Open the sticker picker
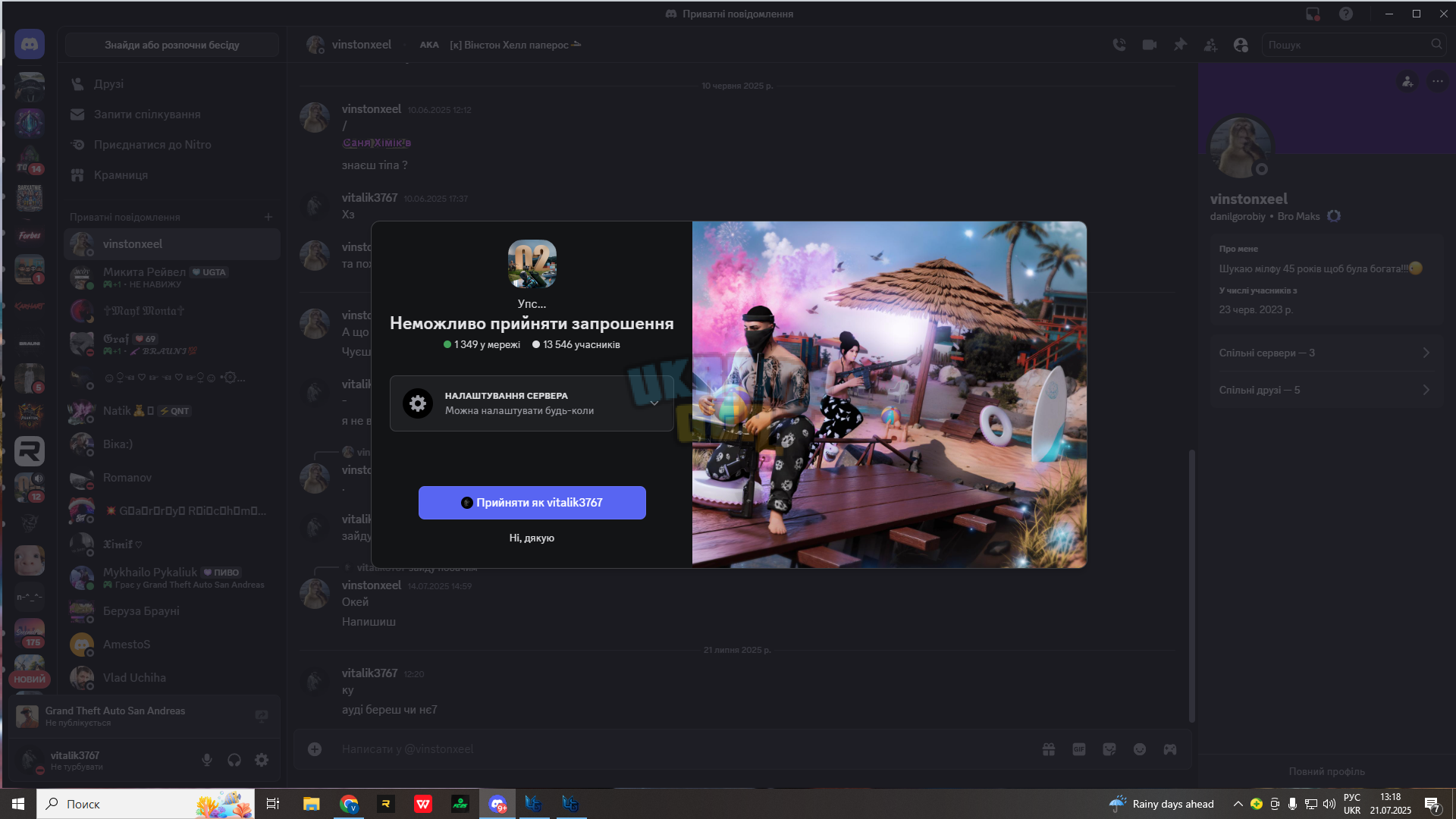 click(x=1109, y=749)
